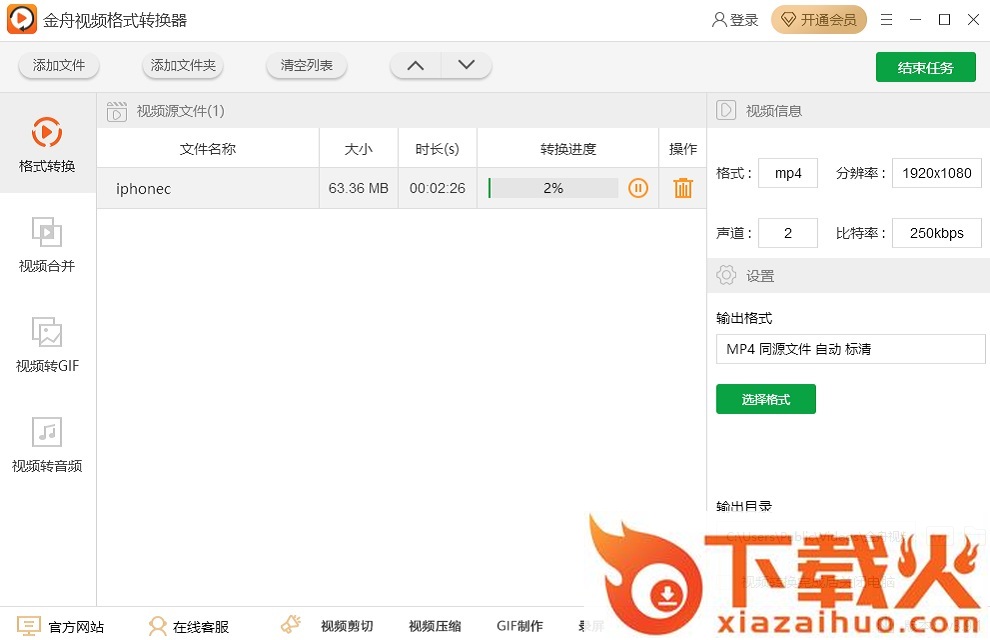Click the 时长(s) column header
990x640 pixels.
437,149
